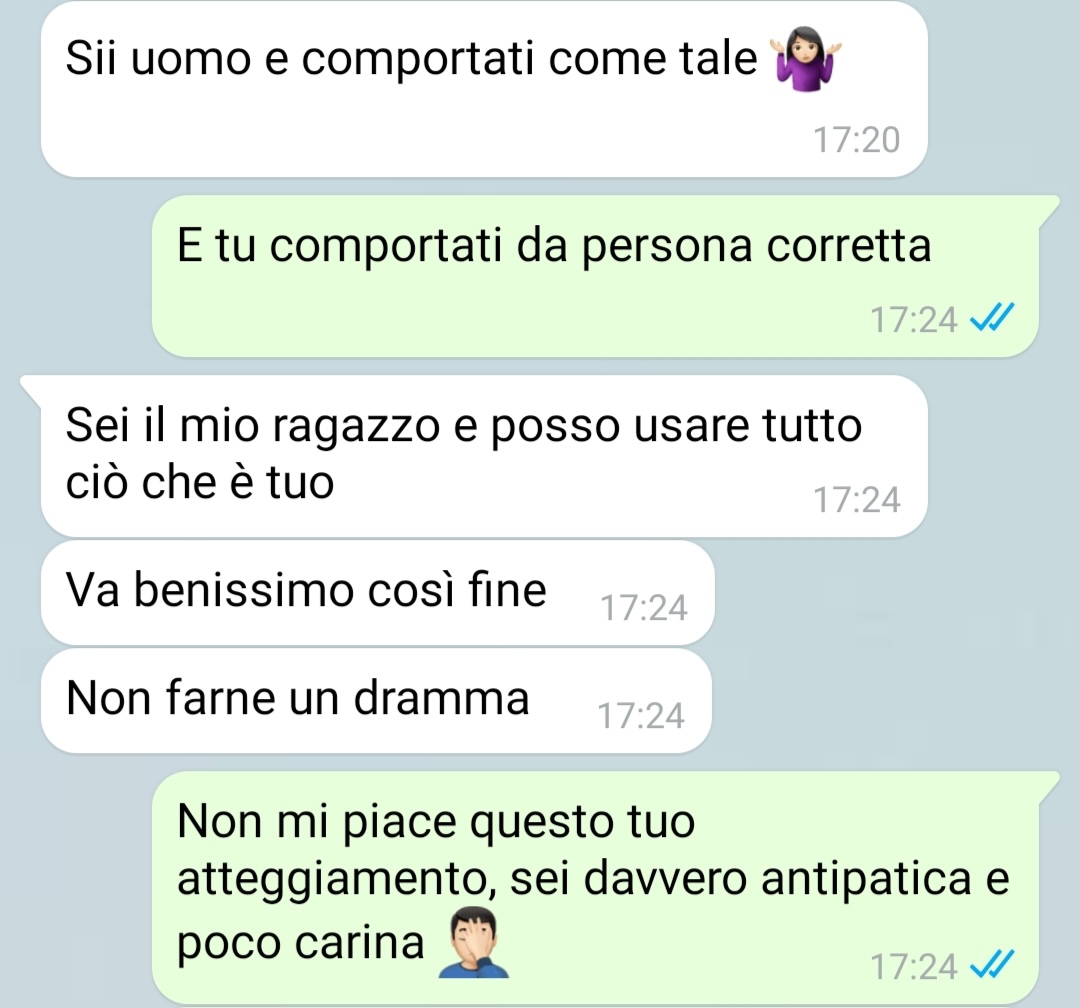Viewport: 1080px width, 1008px height.
Task: Tap read receipt ticks on 'poco carina' message
Action: [x=992, y=965]
